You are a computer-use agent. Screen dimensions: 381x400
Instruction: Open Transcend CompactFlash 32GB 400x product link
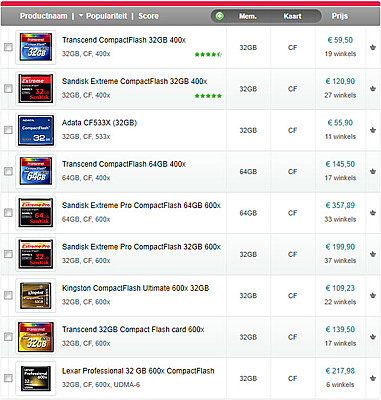tap(124, 40)
